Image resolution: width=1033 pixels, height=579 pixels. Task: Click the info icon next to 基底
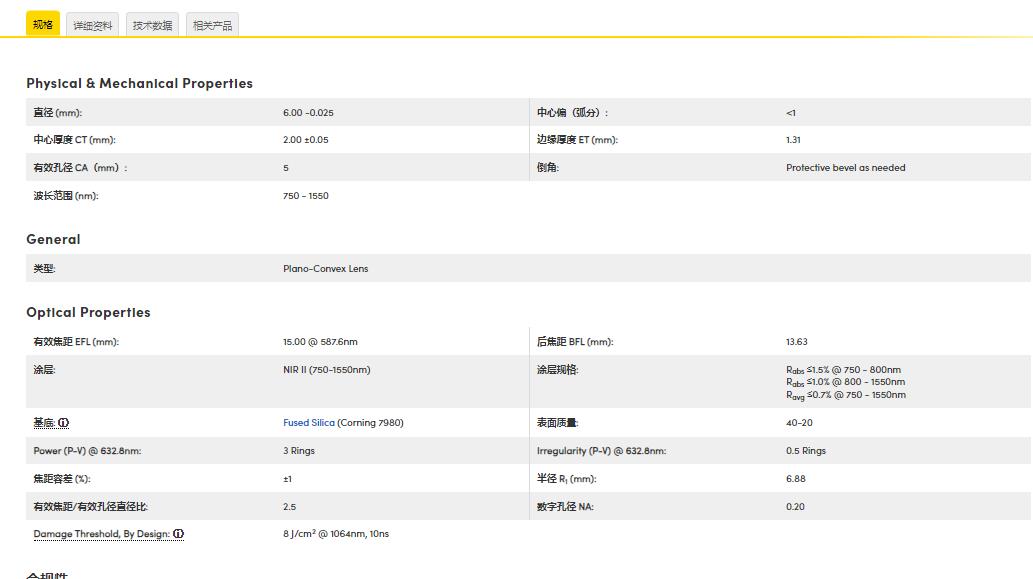(64, 423)
